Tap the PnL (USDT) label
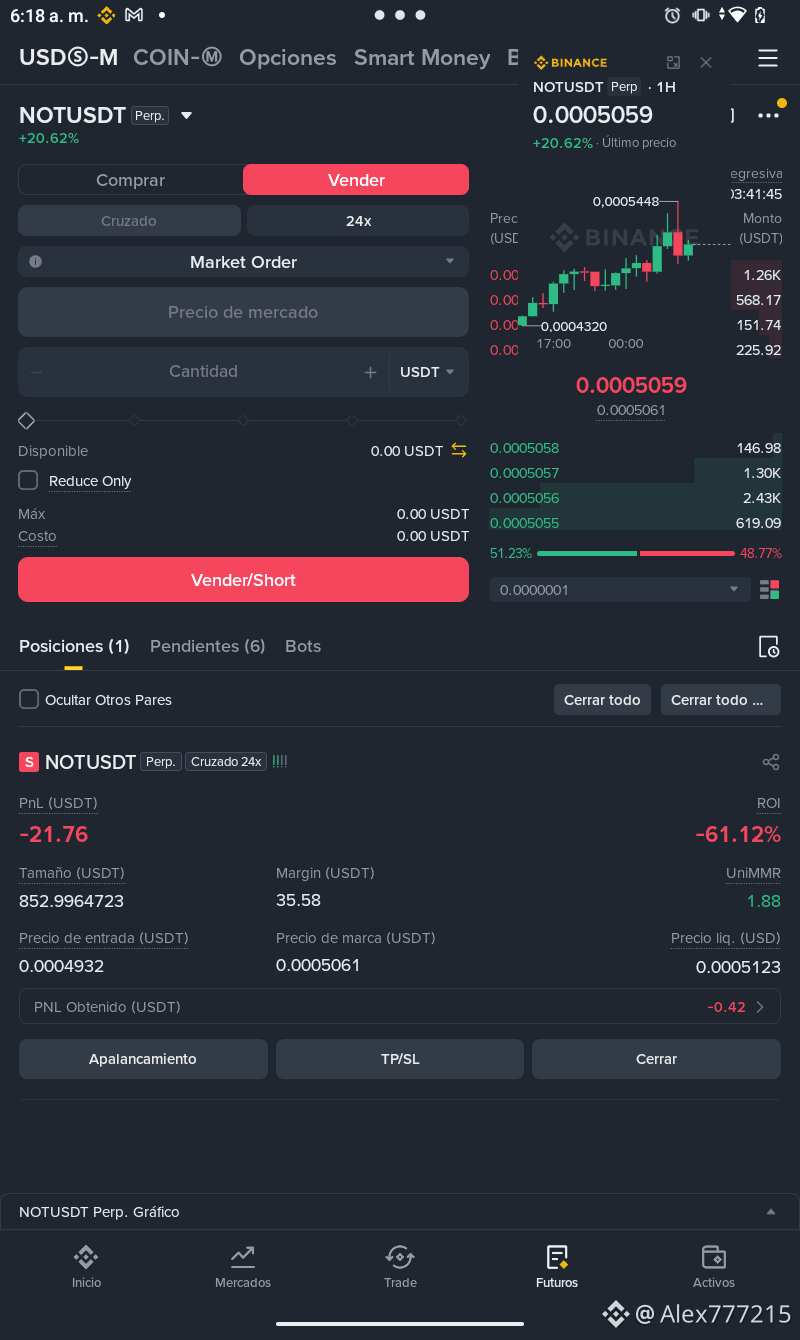 pos(58,803)
